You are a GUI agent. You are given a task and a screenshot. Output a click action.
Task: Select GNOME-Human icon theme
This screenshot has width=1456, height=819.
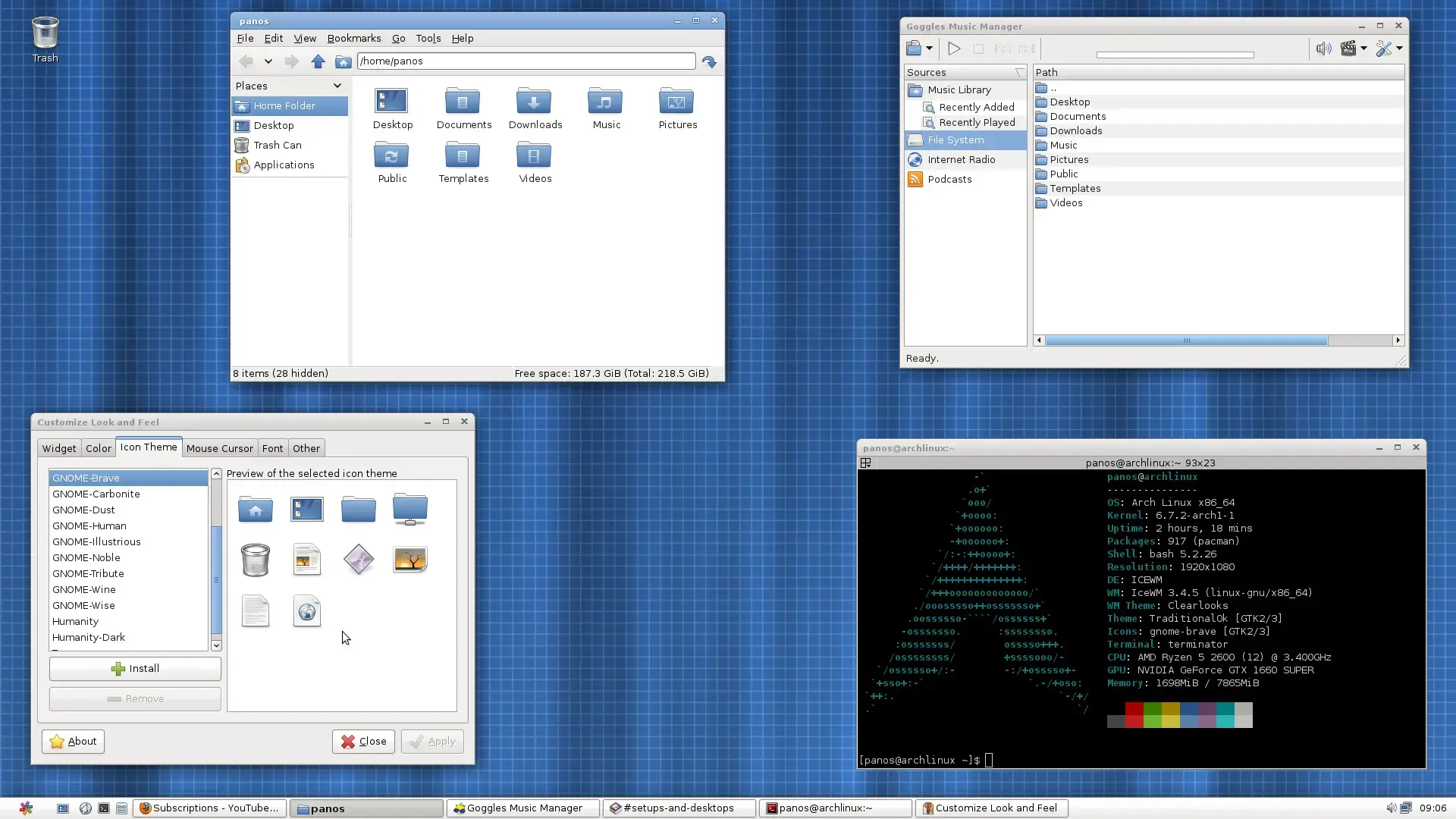tap(128, 526)
